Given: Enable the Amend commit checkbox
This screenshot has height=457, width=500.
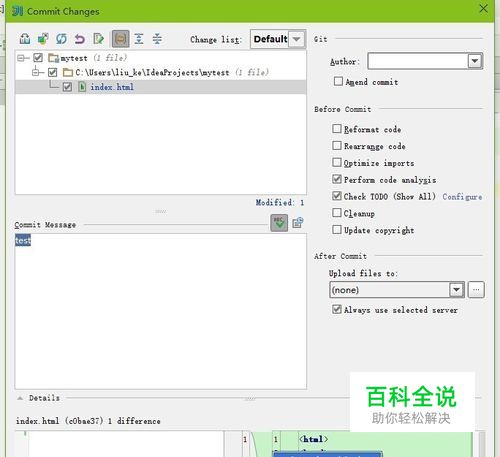Looking at the screenshot, I should coord(338,81).
